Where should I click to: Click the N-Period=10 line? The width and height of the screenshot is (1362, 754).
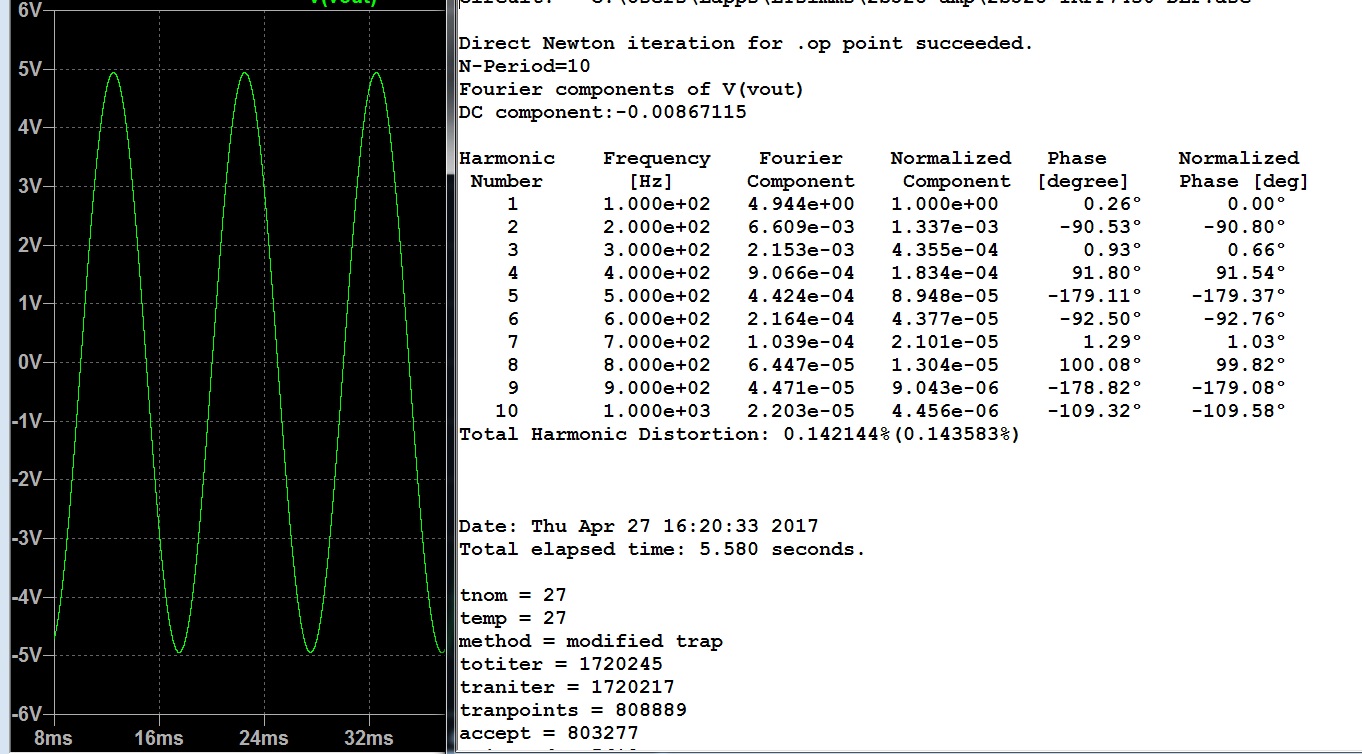(x=524, y=66)
